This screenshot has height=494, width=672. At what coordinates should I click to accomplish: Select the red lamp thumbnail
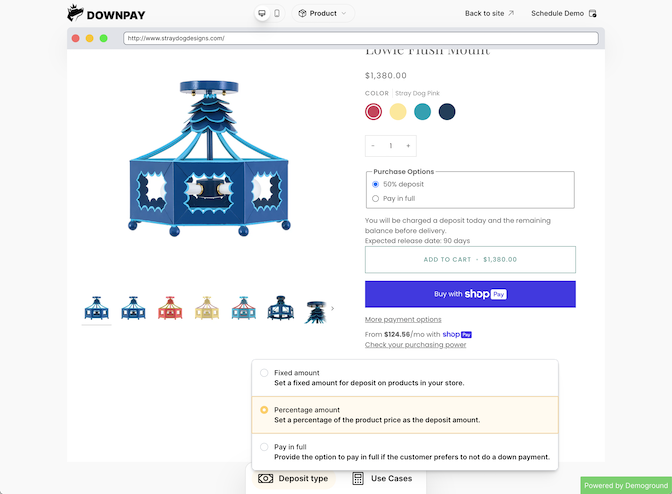click(x=170, y=308)
